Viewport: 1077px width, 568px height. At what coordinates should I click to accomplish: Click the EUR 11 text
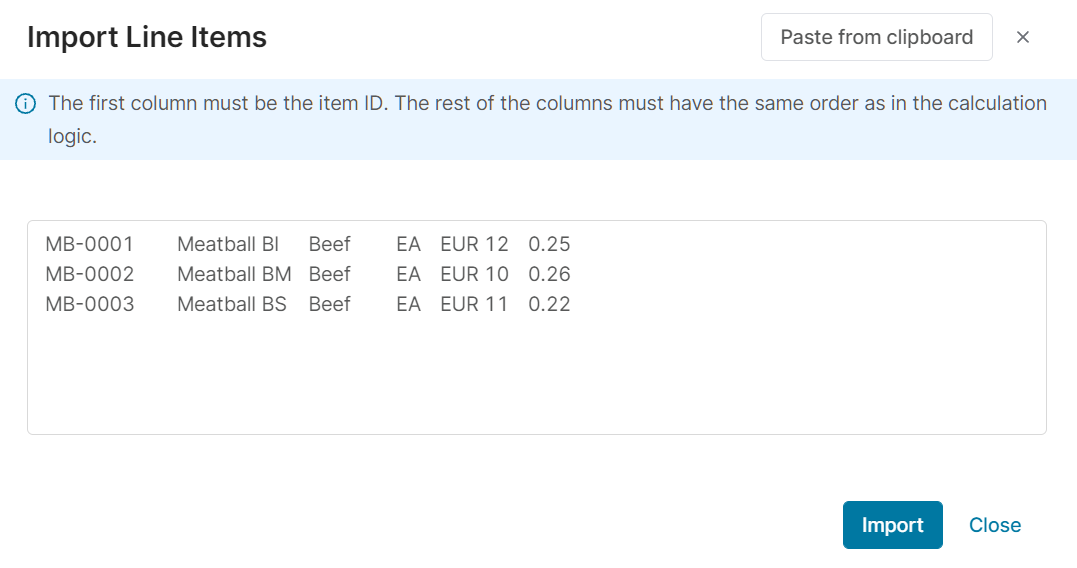pos(474,304)
